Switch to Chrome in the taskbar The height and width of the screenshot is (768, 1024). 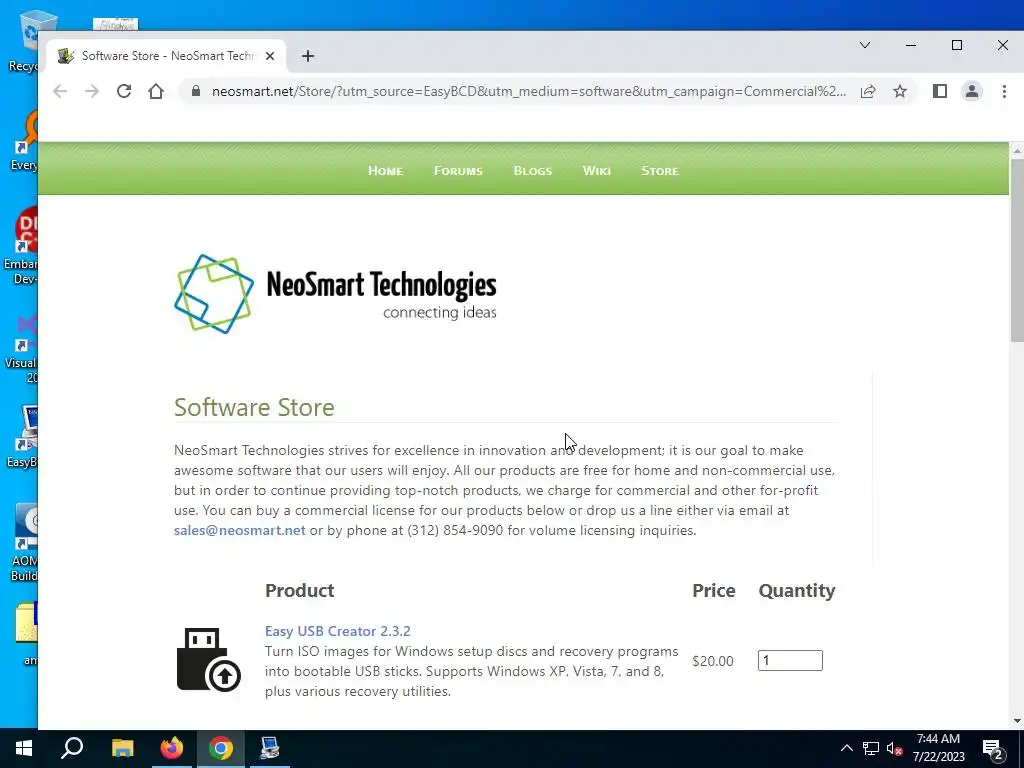coord(221,748)
